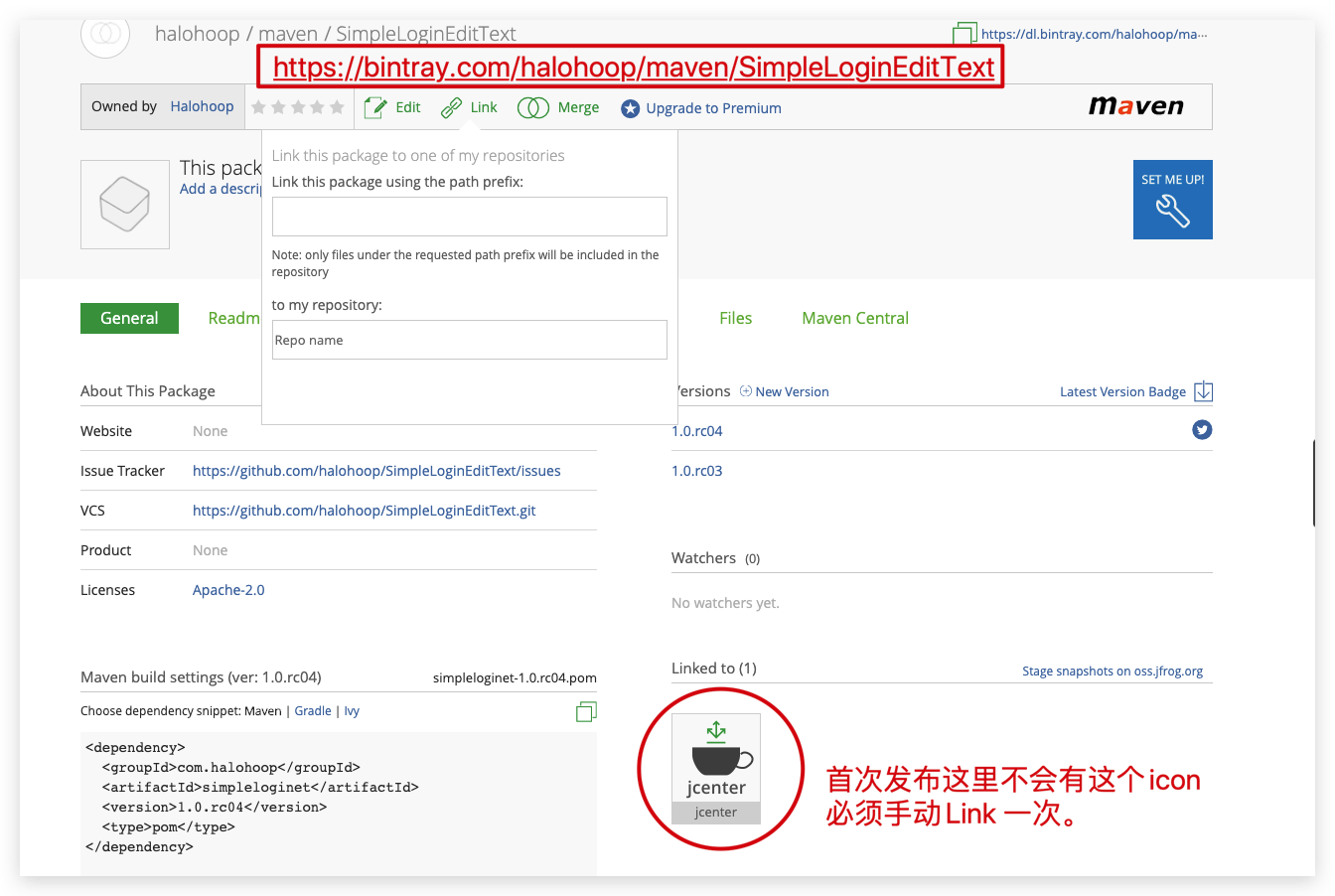The width and height of the screenshot is (1335, 896).
Task: Open the GitHub issues tracker link
Action: (376, 471)
